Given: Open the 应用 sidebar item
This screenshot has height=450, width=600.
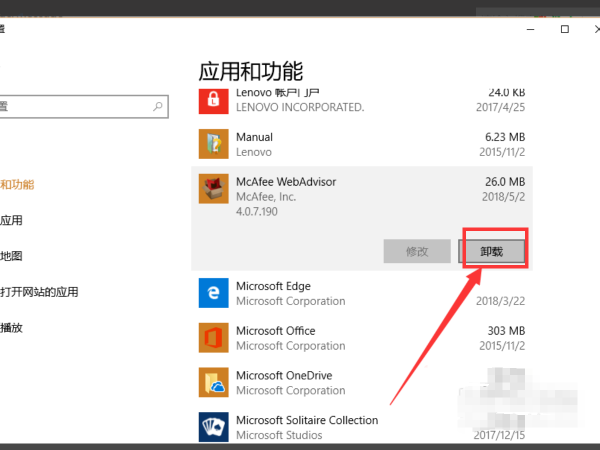Looking at the screenshot, I should 11,220.
